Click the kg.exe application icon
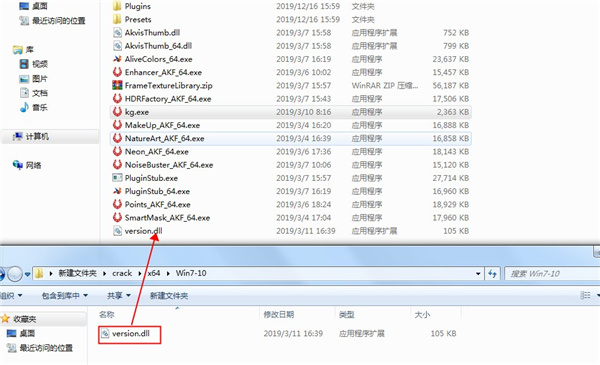Viewport: 600px width, 365px height. [x=117, y=112]
